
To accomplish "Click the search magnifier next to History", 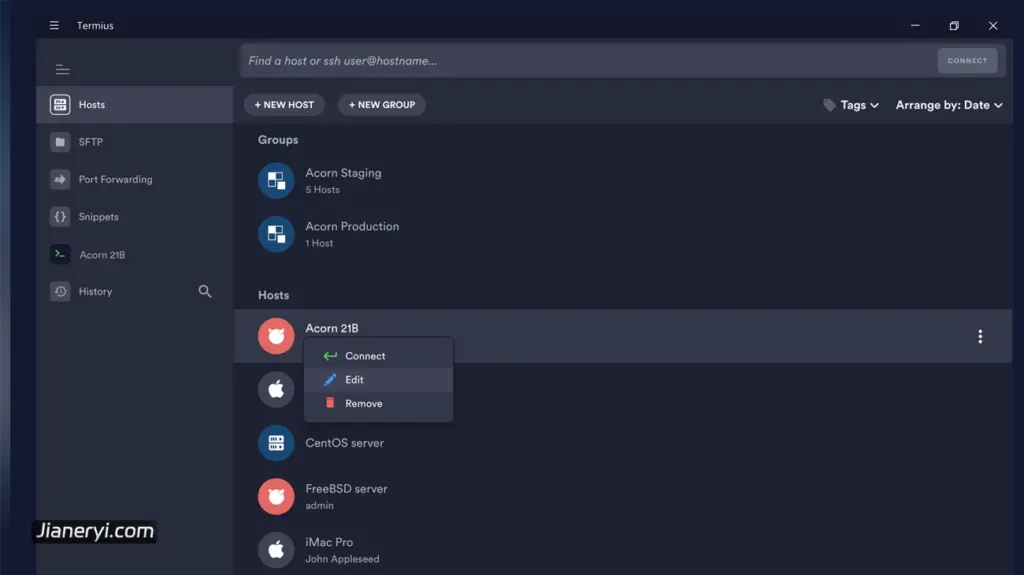I will 205,291.
